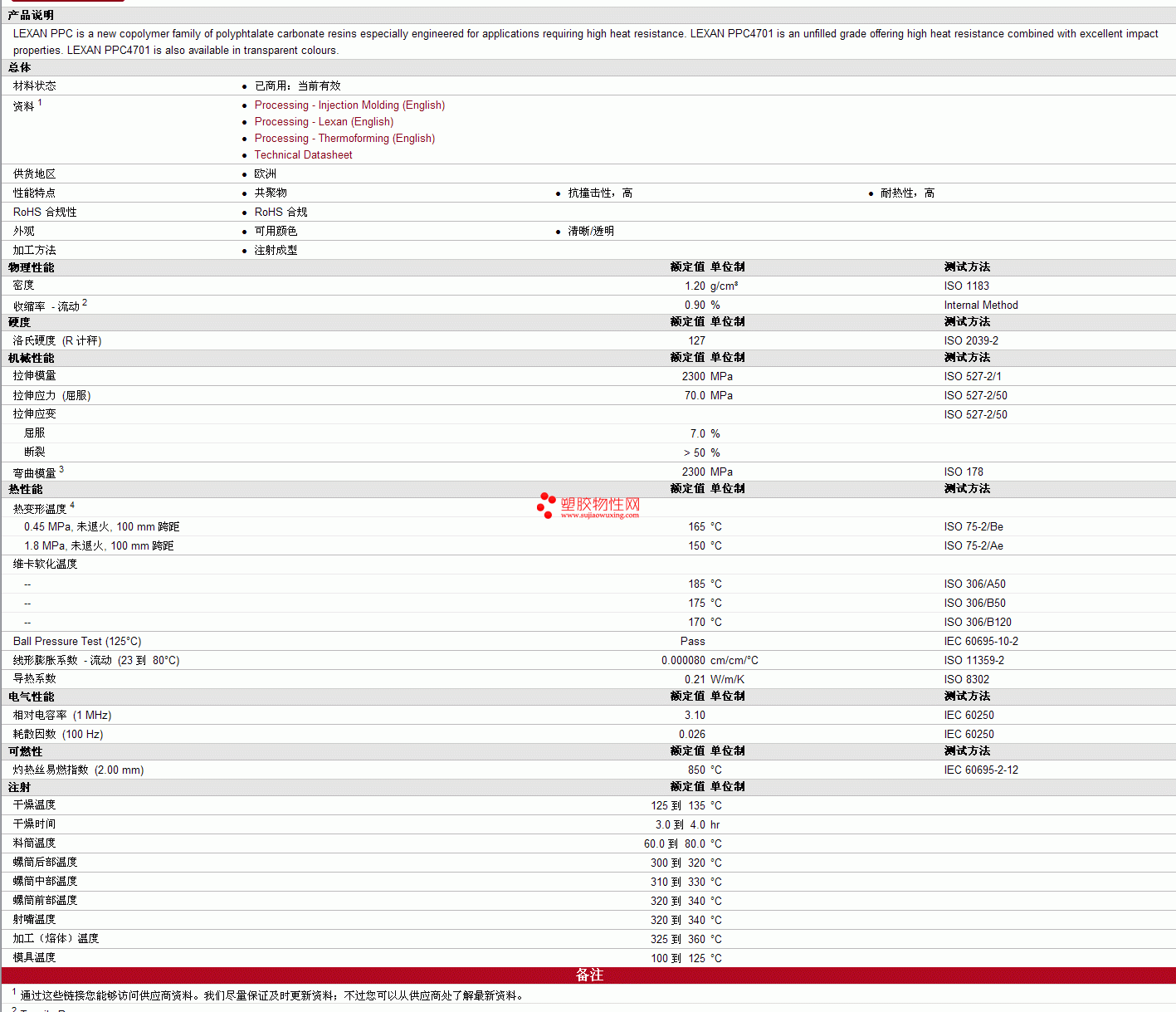Select the 螺筒中部温度 row label
Screen dimensions: 1176x1012
coord(46,882)
